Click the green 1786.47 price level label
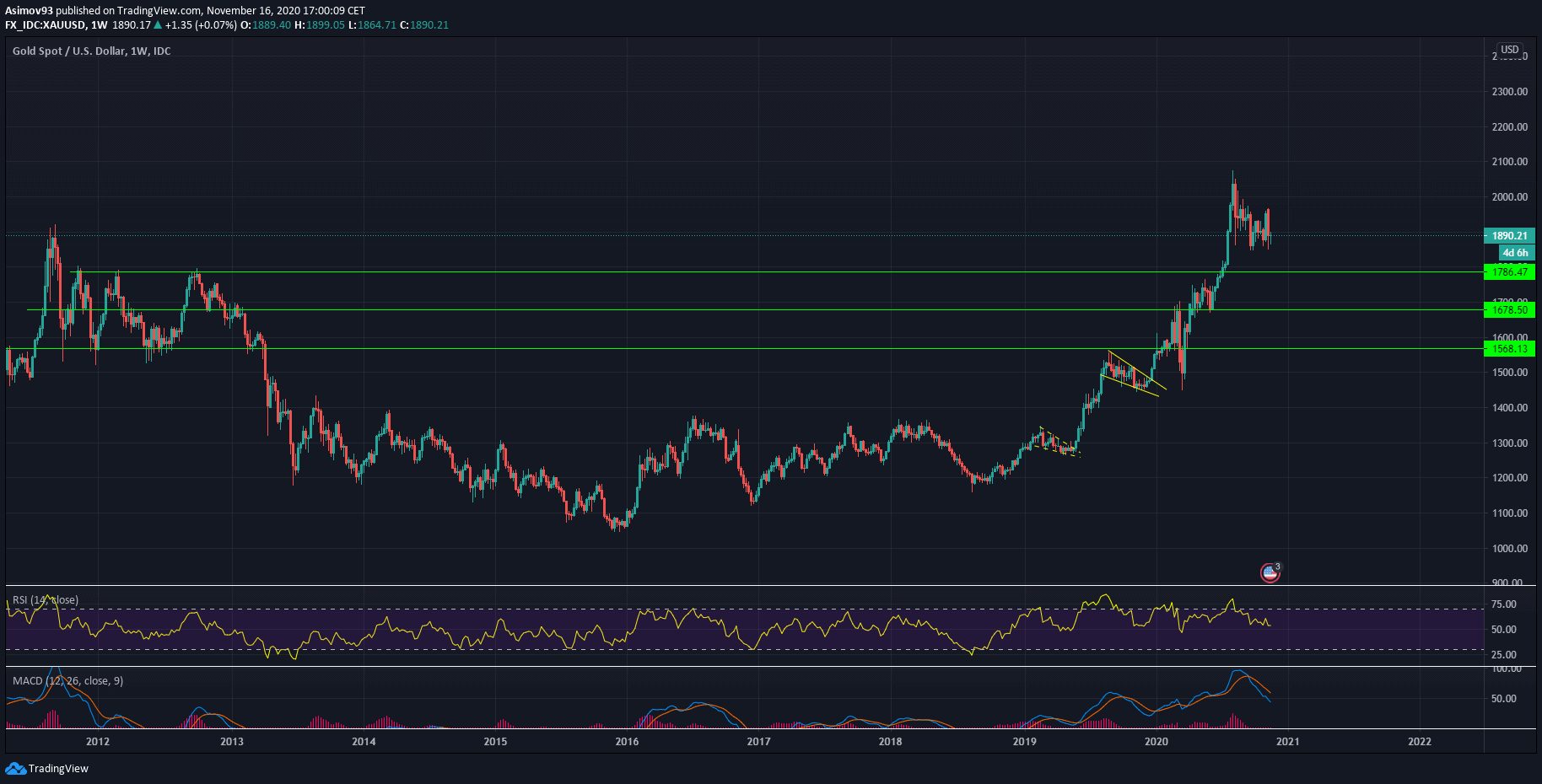The height and width of the screenshot is (784, 1542). 1509,272
